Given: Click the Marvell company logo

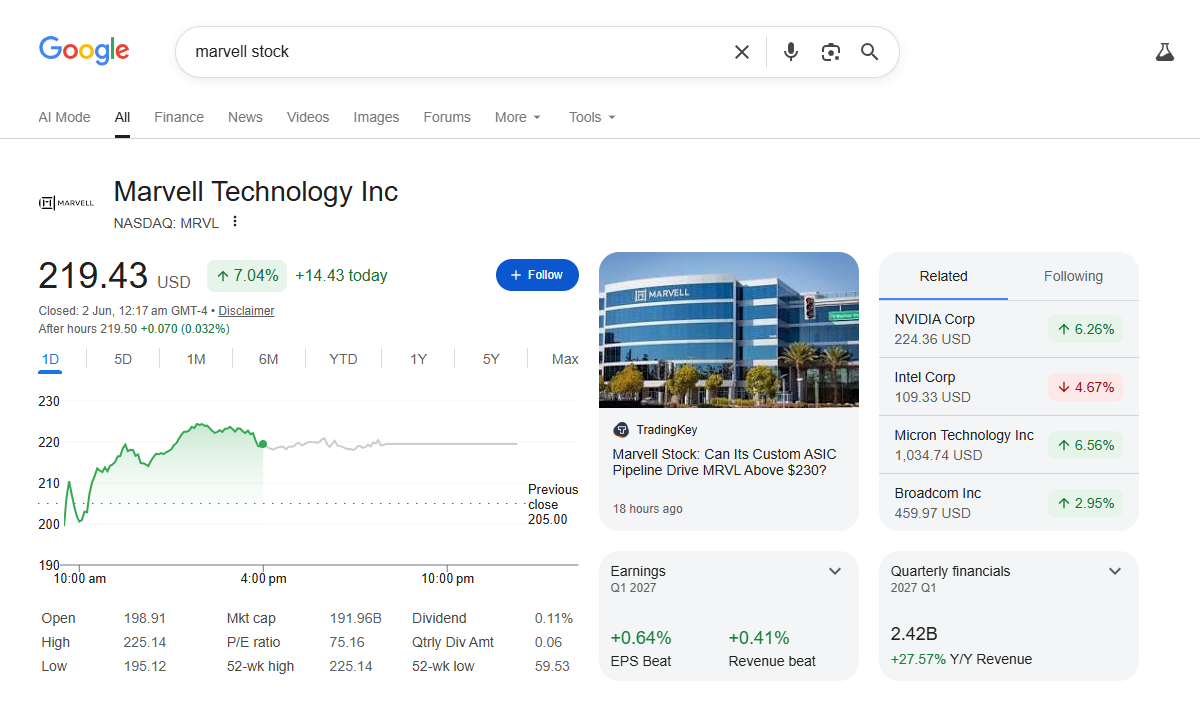Looking at the screenshot, I should [66, 203].
